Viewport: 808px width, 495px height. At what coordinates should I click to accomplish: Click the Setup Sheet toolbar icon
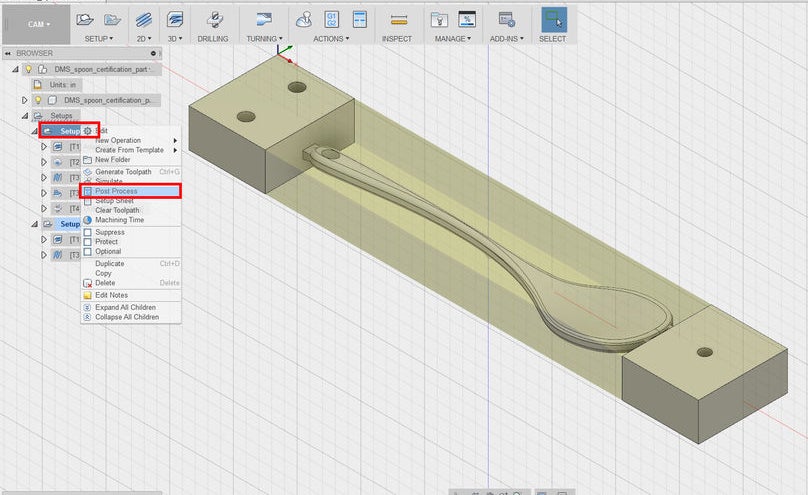pos(359,20)
